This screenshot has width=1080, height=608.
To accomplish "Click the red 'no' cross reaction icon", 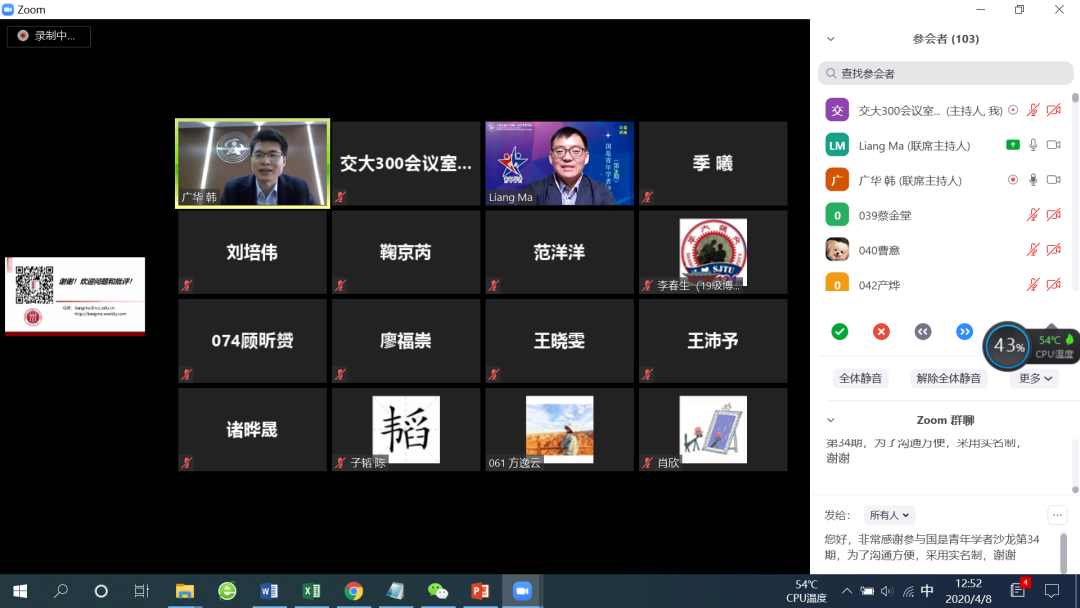I will pos(881,331).
